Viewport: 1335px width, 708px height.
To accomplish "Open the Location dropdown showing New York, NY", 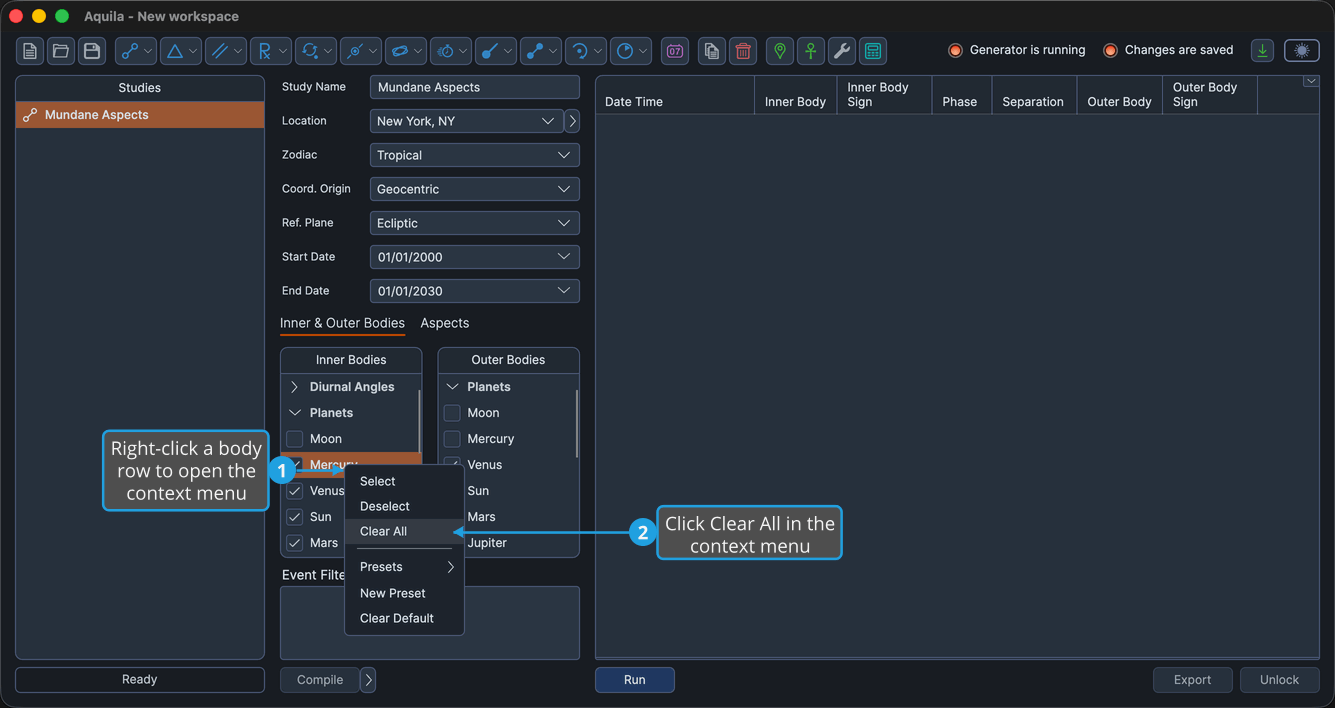I will 466,121.
